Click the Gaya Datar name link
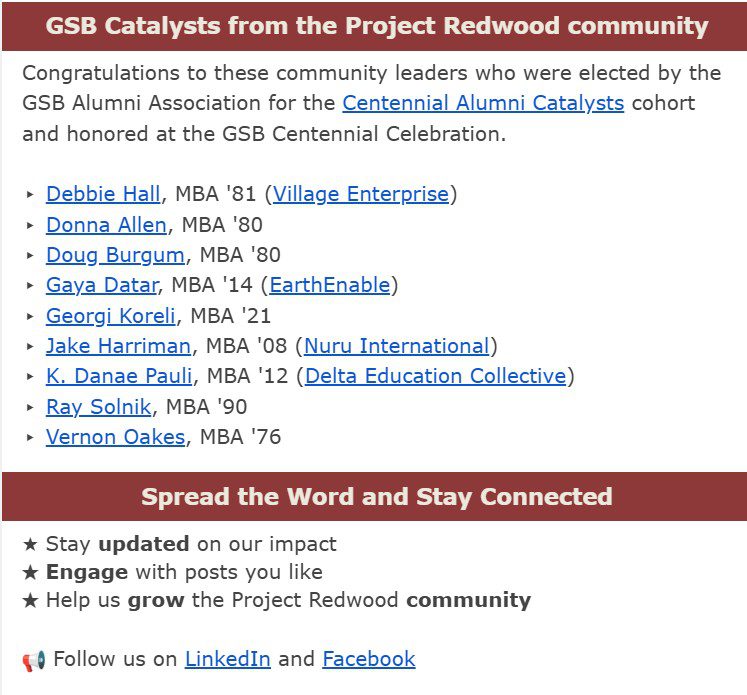 (x=101, y=285)
